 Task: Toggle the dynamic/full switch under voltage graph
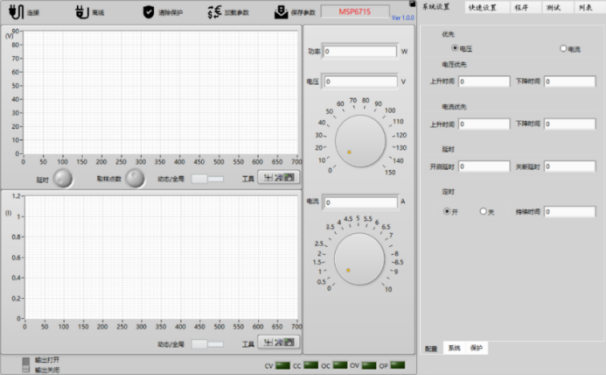pyautogui.click(x=208, y=179)
